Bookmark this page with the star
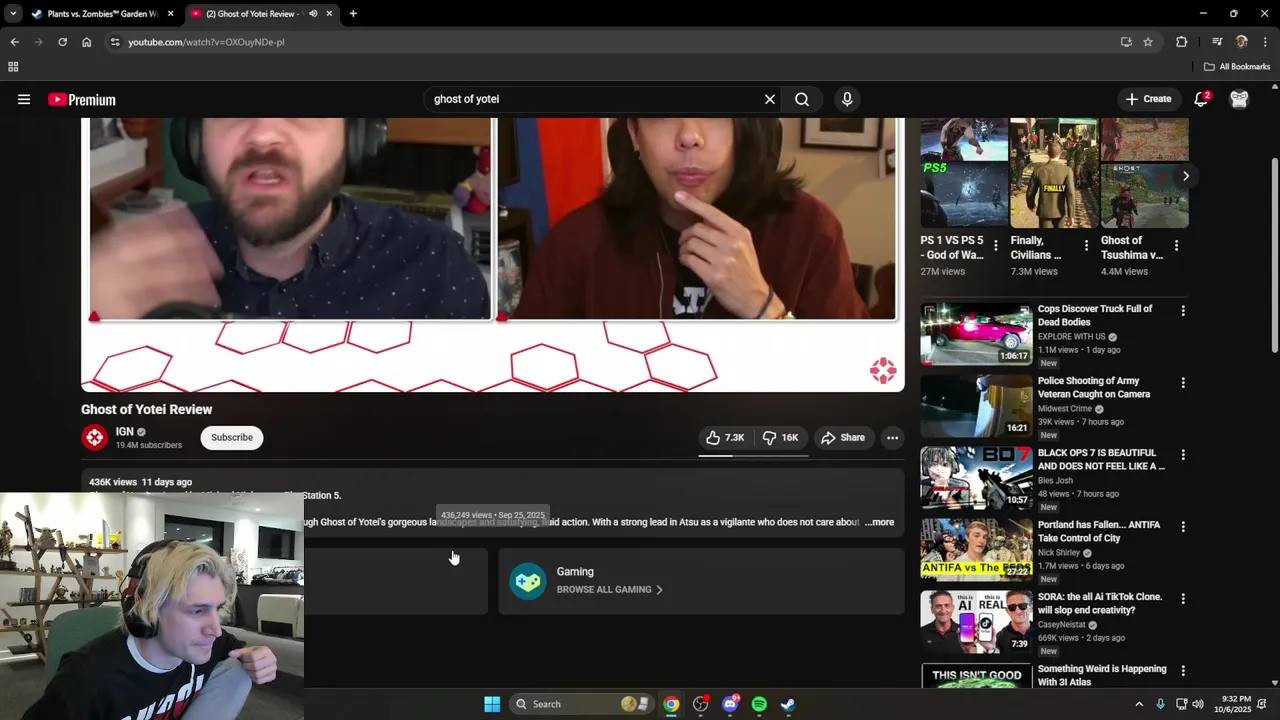The height and width of the screenshot is (720, 1280). 1148,42
